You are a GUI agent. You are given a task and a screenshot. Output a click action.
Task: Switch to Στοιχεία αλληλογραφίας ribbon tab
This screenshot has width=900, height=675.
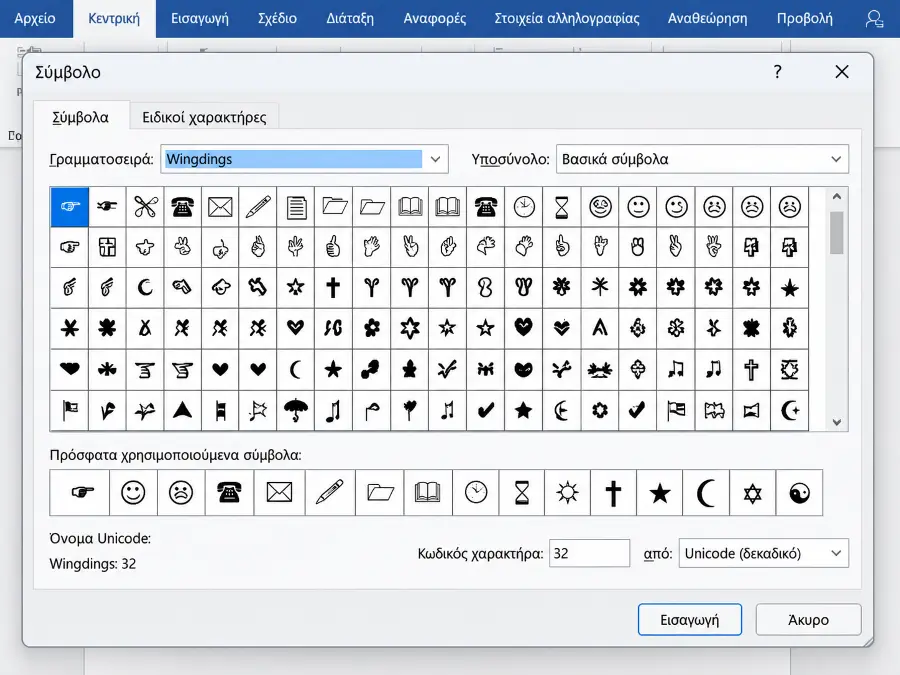pyautogui.click(x=567, y=18)
